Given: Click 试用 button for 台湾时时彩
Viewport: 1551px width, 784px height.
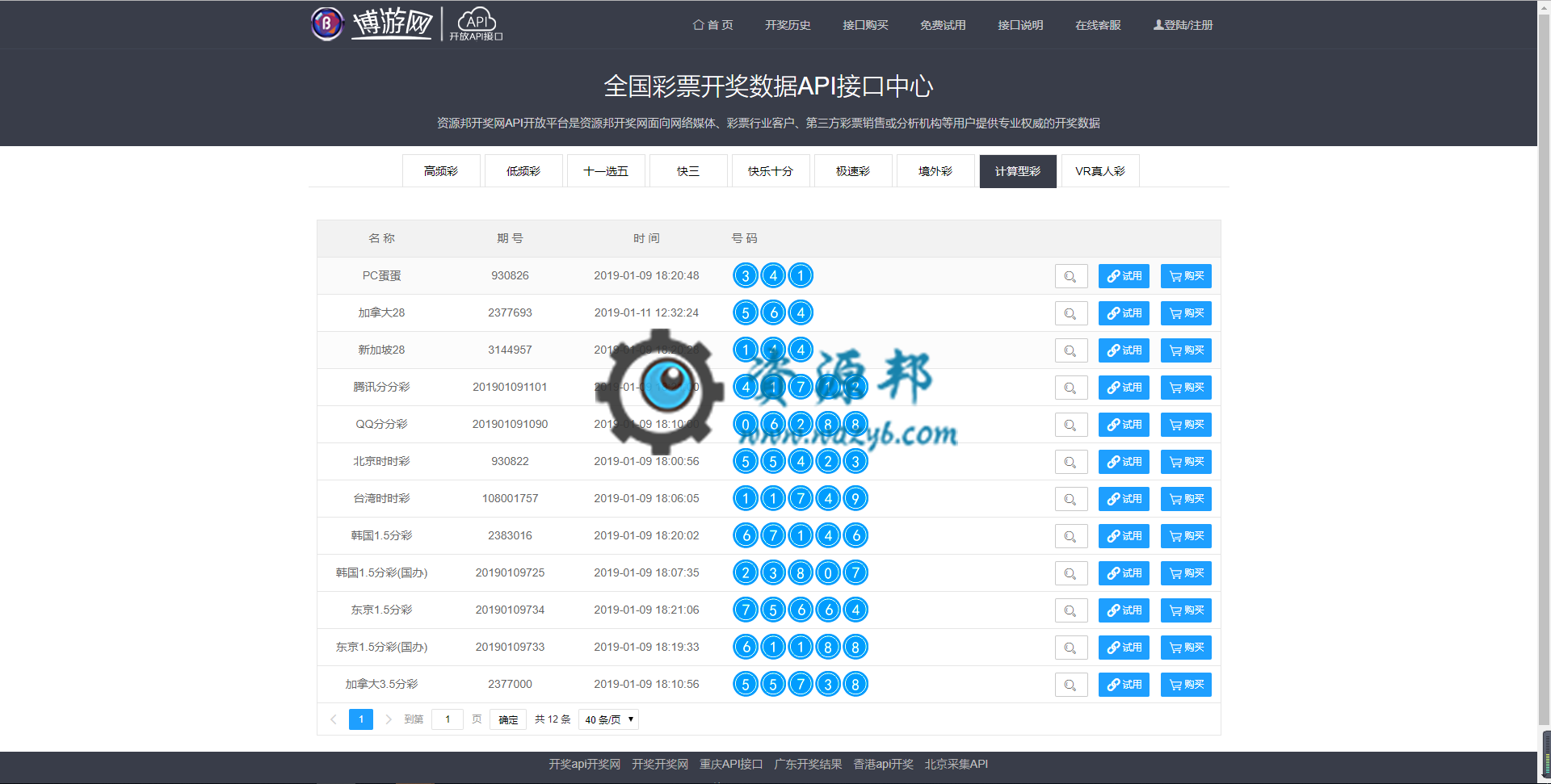Looking at the screenshot, I should click(x=1124, y=499).
